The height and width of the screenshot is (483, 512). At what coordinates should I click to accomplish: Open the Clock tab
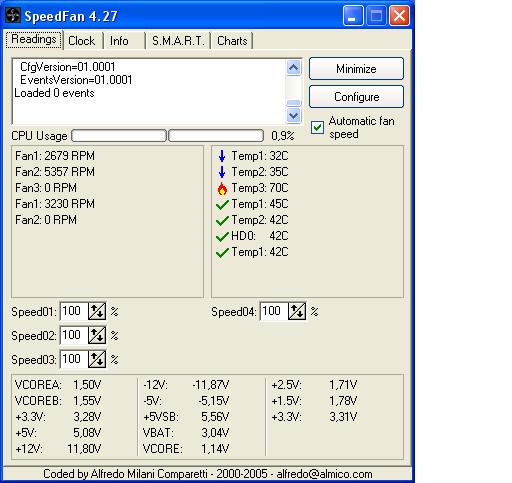[82, 41]
